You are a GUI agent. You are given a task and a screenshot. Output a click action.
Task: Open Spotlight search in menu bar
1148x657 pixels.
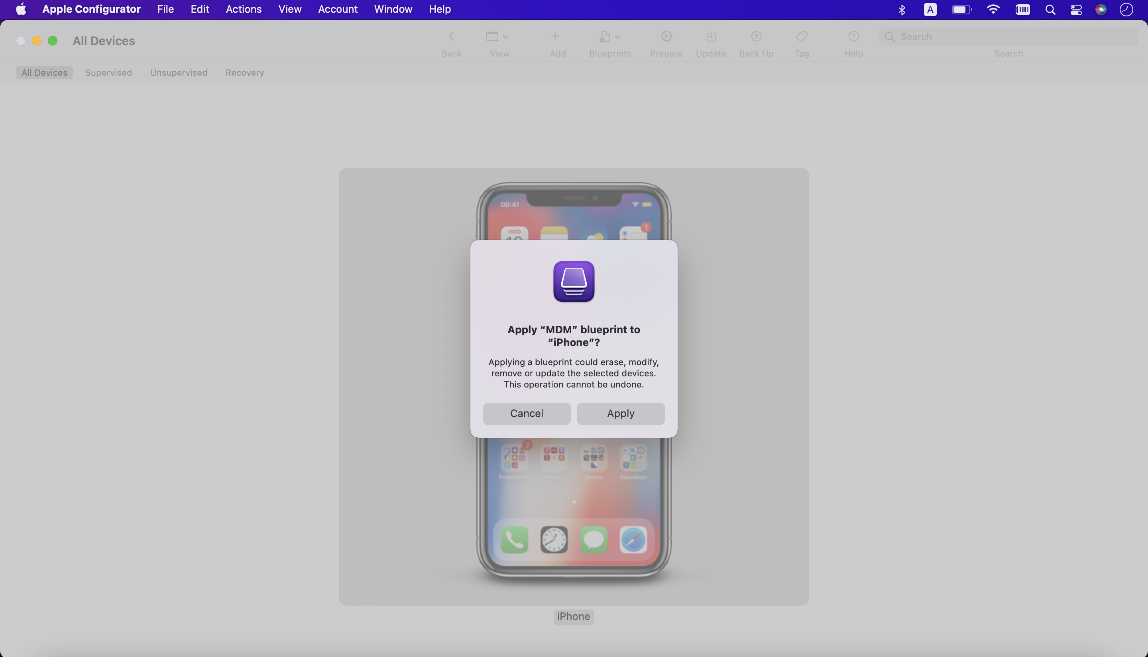1050,10
